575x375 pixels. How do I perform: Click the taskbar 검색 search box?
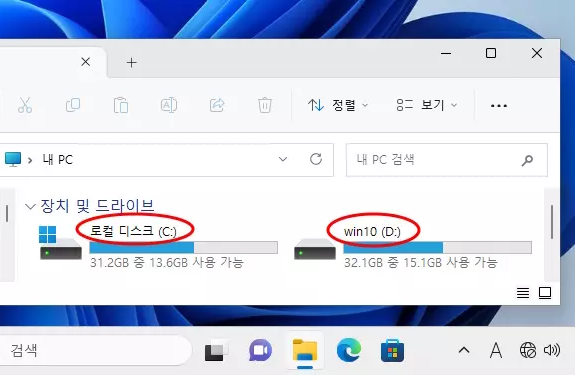coord(96,350)
